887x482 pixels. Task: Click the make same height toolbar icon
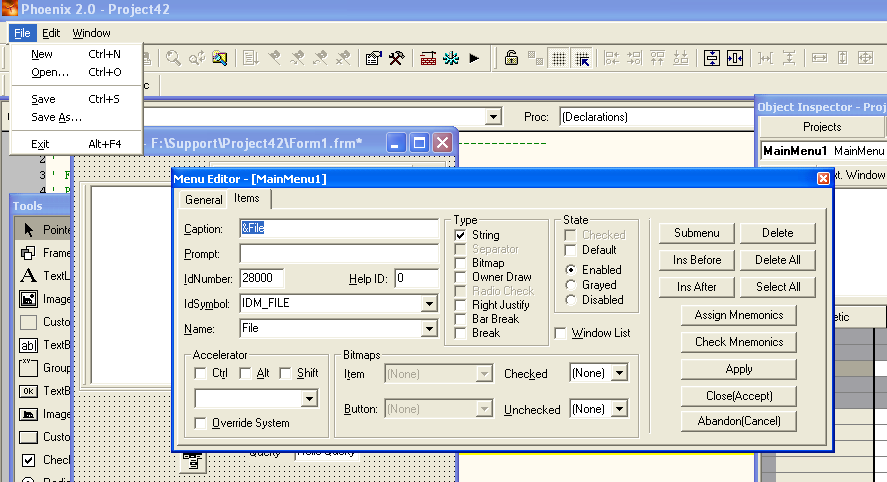pos(842,58)
